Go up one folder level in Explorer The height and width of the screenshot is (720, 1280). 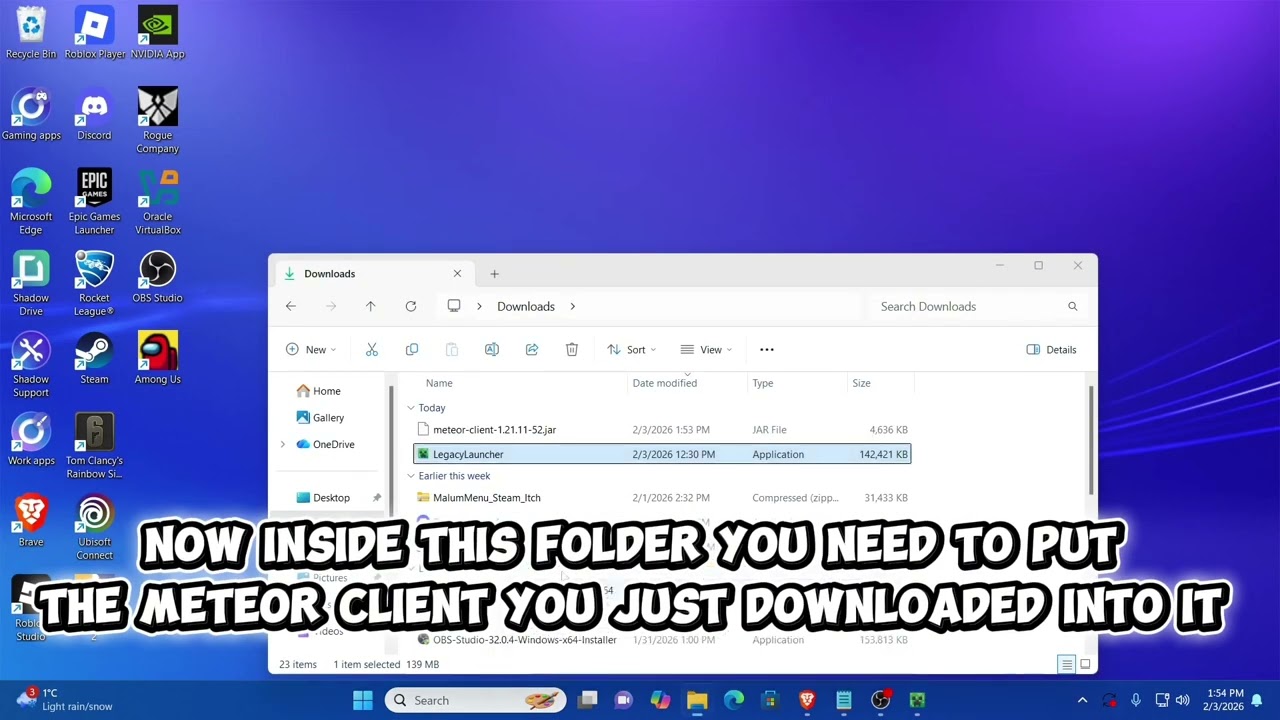click(371, 306)
